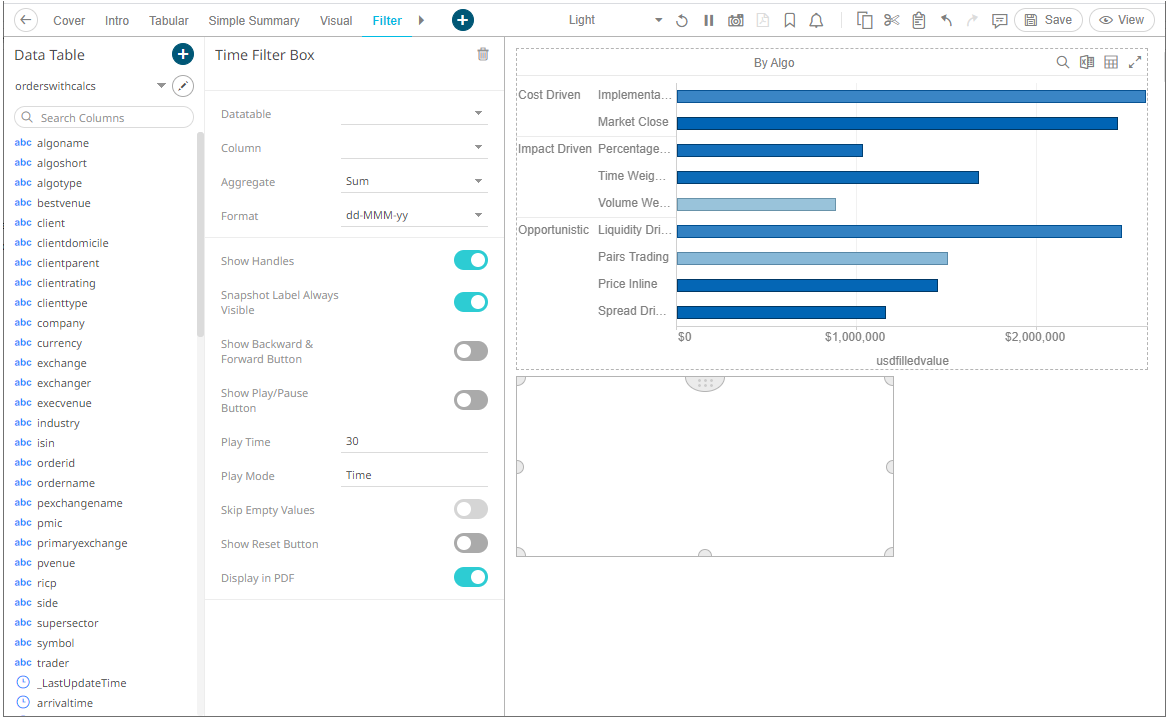Screen dimensions: 1169x720
Task: Turn on Show Reset Button
Action: (x=470, y=544)
